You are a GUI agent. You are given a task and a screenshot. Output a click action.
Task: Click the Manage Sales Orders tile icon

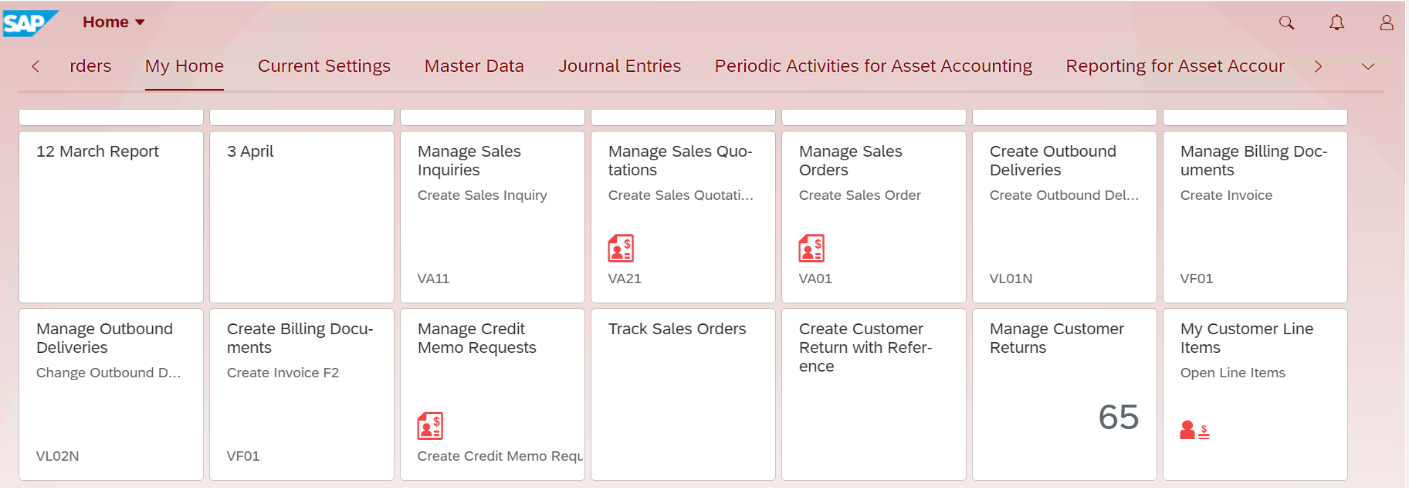point(812,248)
